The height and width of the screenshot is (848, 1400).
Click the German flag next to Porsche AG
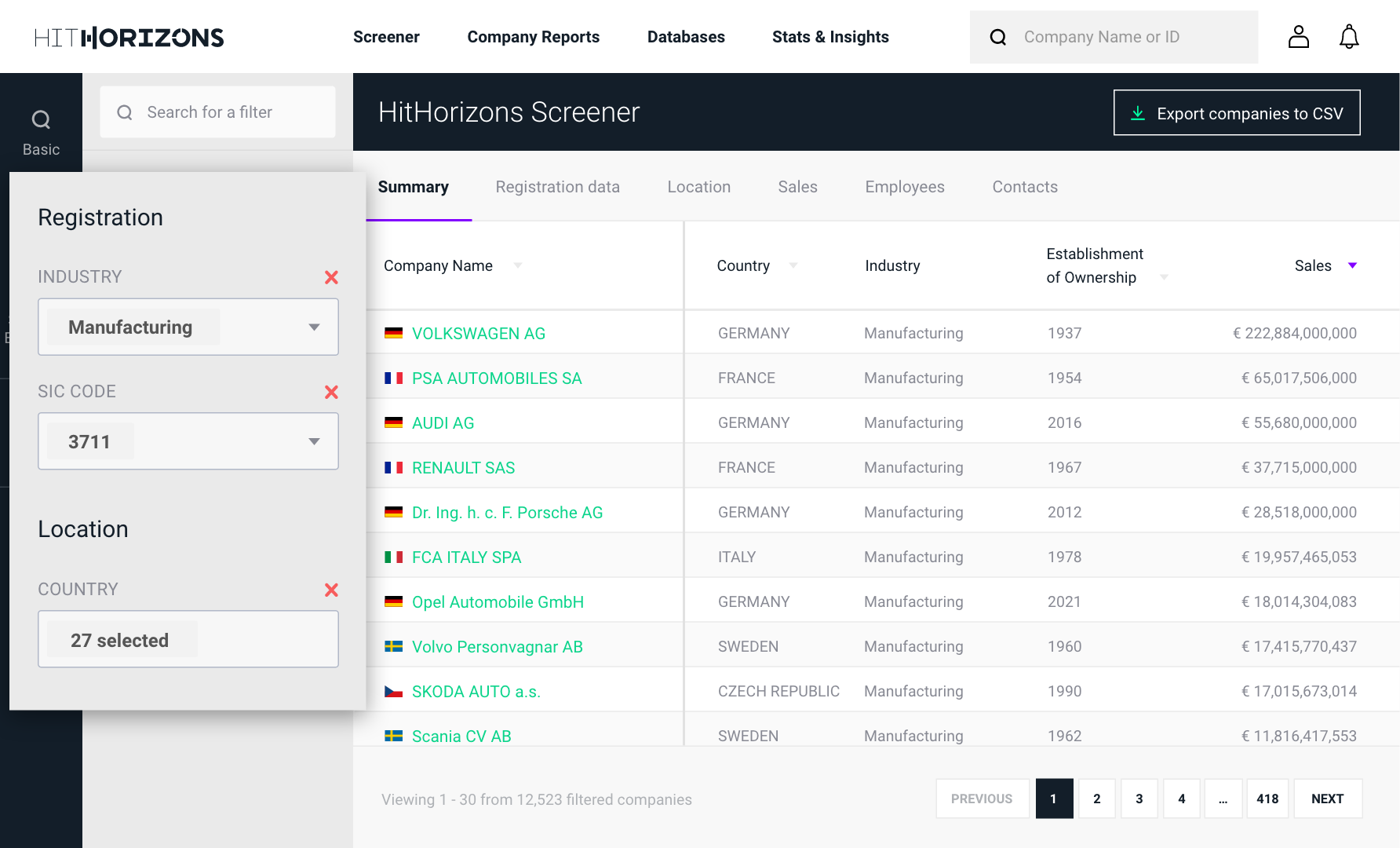393,512
